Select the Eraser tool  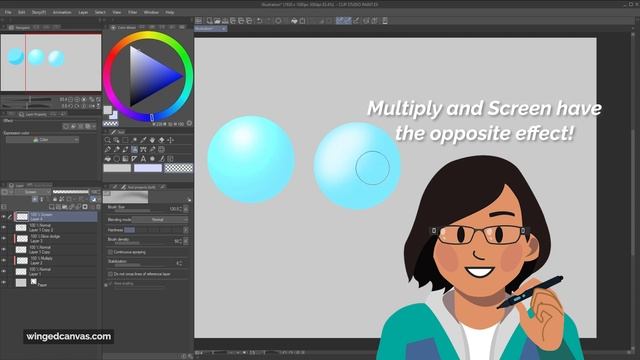[153, 149]
